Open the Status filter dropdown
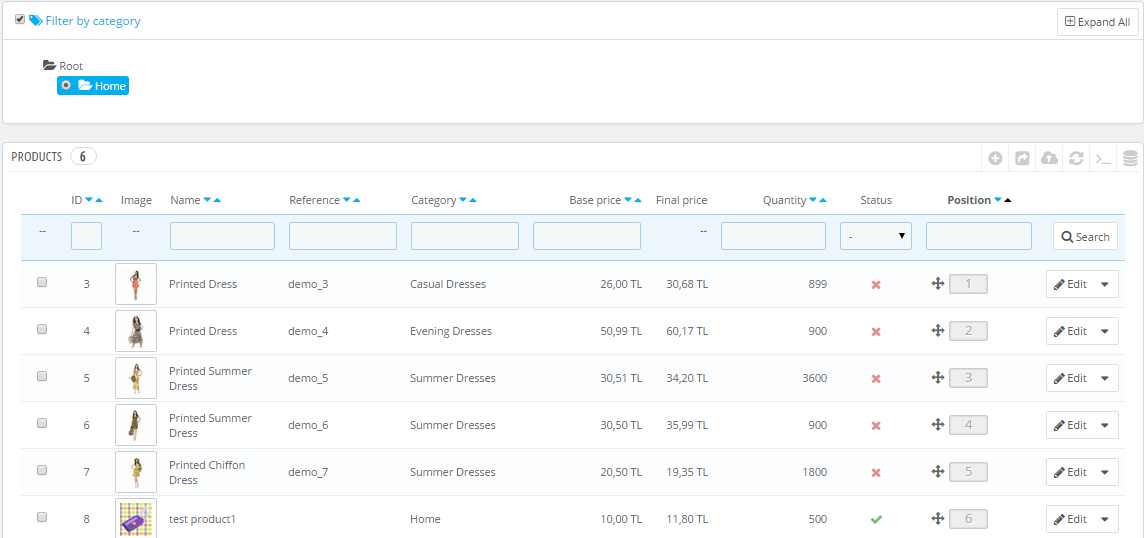 click(x=876, y=237)
